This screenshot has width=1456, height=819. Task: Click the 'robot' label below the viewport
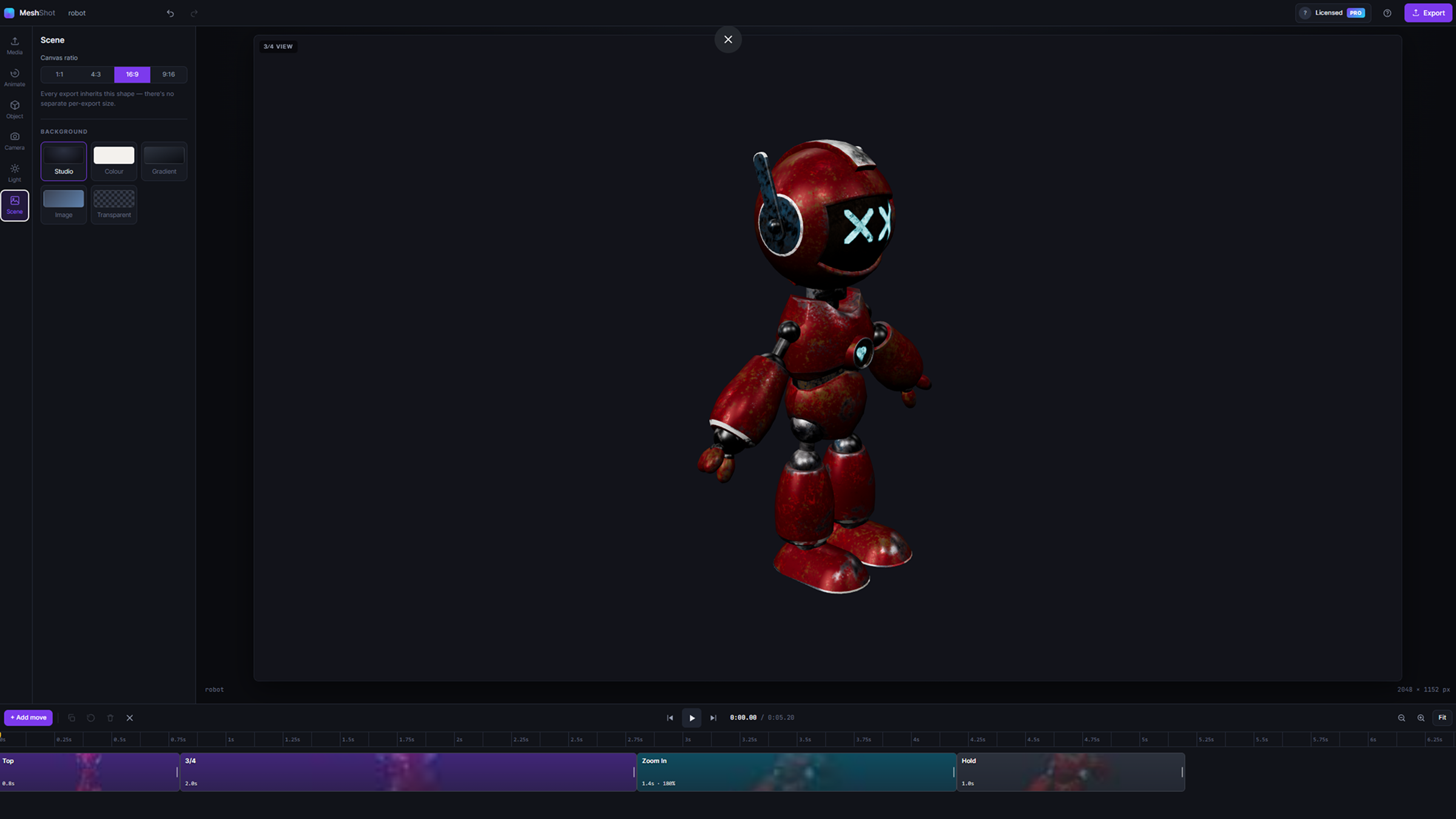click(214, 690)
